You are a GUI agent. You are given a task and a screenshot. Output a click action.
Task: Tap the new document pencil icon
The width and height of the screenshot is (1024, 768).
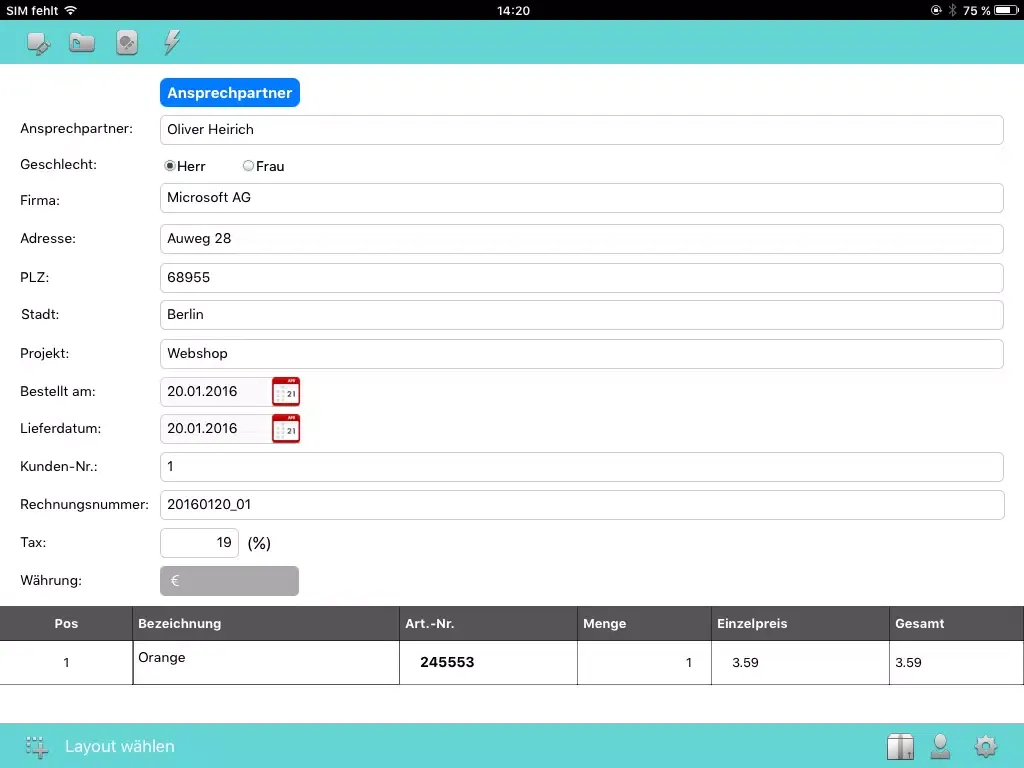tap(39, 43)
